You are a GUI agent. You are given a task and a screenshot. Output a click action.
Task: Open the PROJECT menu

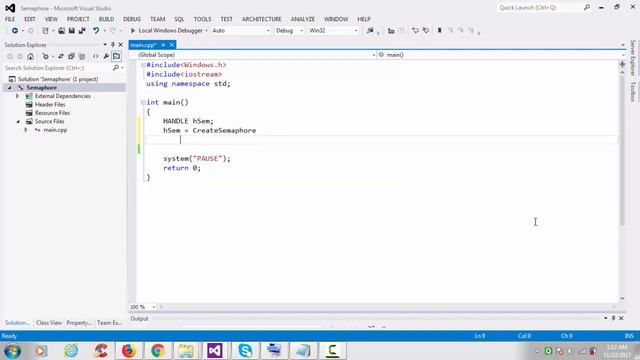coord(78,19)
